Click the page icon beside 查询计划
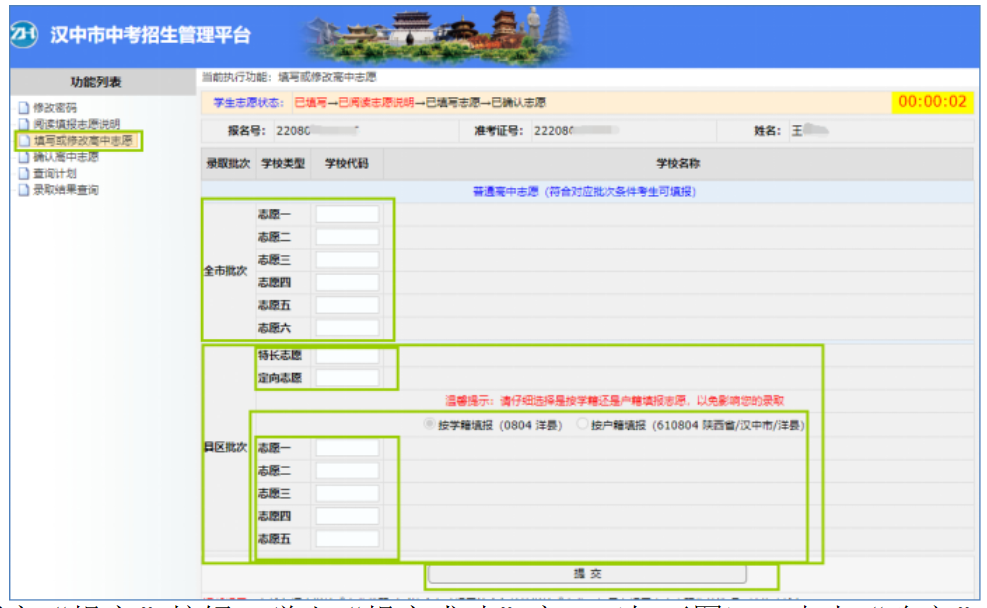 [x=24, y=173]
